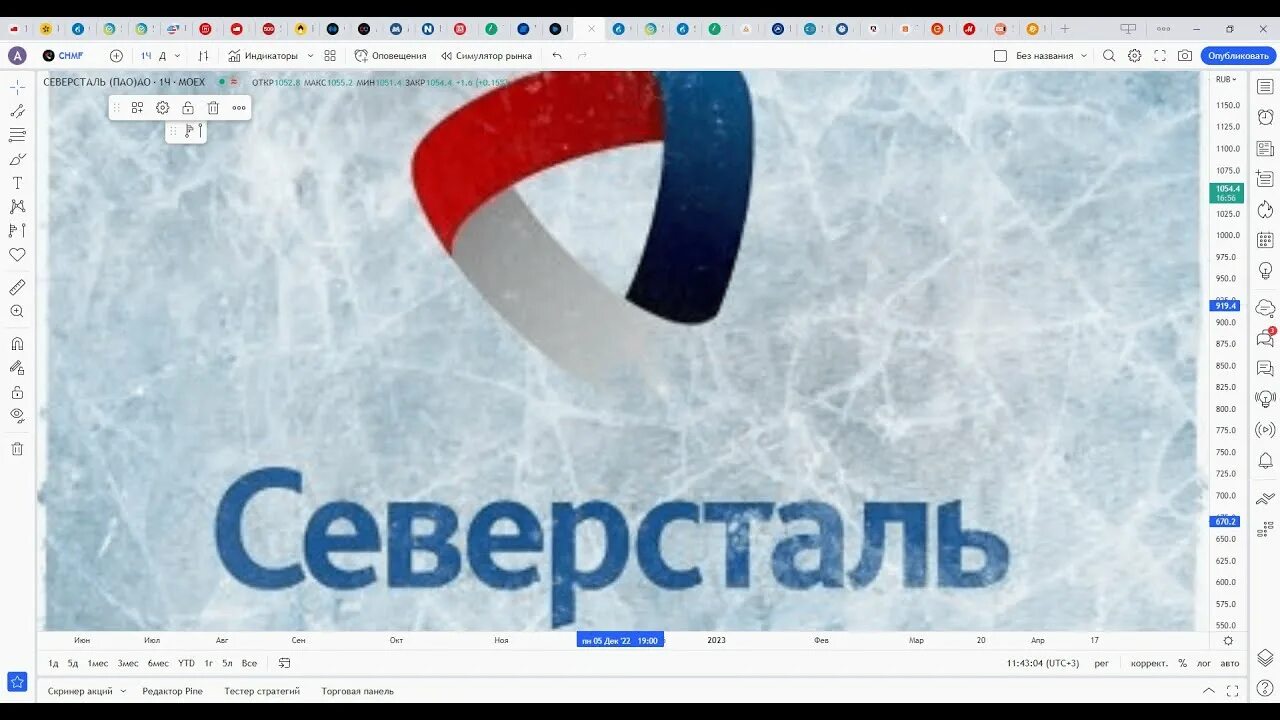Open help center question icon
The width and height of the screenshot is (1280, 720).
point(1265,688)
